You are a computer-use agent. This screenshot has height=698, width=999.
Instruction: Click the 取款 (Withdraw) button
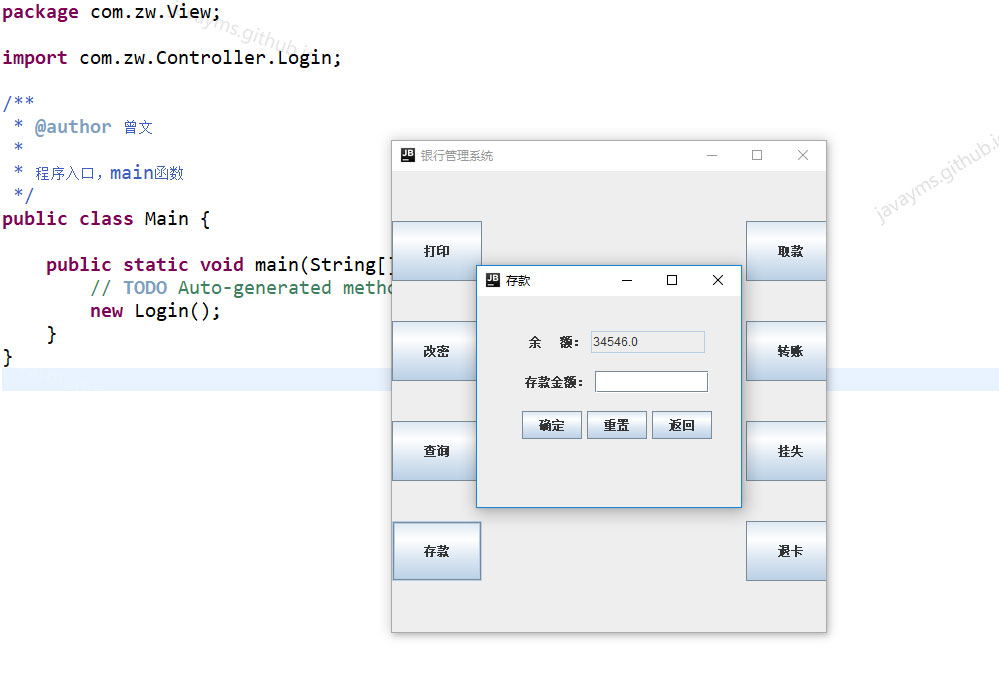coord(785,251)
